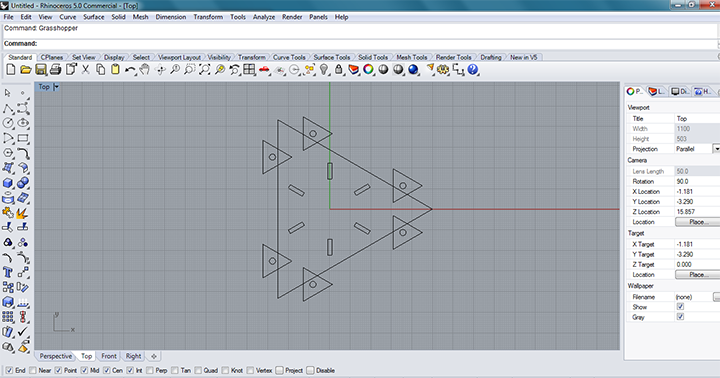Screen dimensions: 720x378
Task: Toggle the Mid osnap checkbox
Action: (84, 370)
